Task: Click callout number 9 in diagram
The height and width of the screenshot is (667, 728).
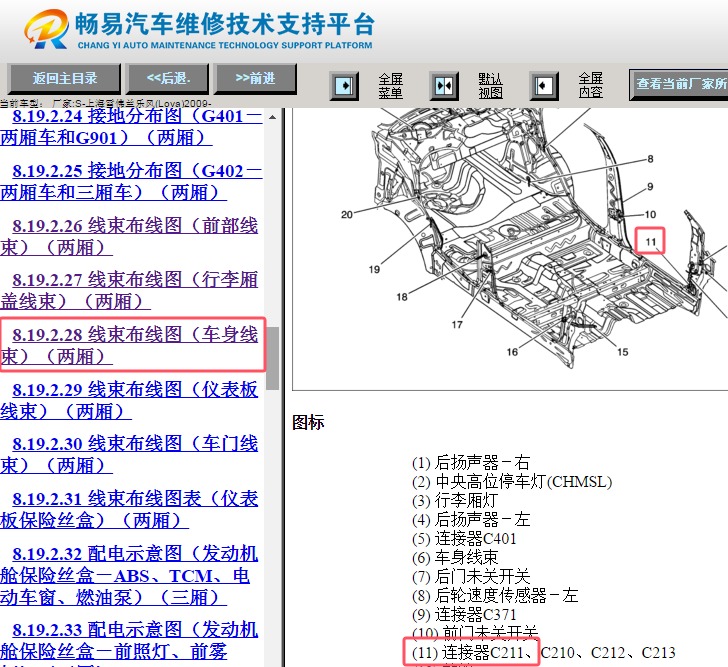Action: [650, 187]
